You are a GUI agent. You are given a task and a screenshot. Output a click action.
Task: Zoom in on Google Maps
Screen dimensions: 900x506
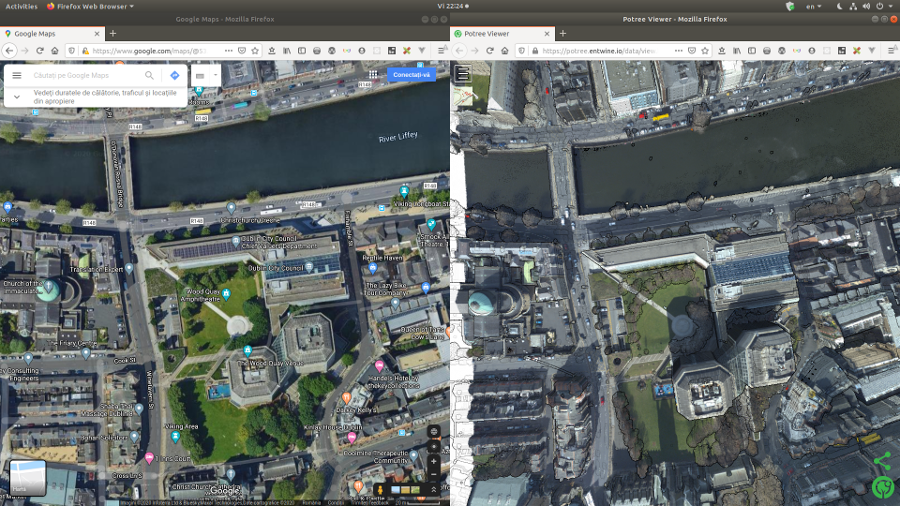433,461
